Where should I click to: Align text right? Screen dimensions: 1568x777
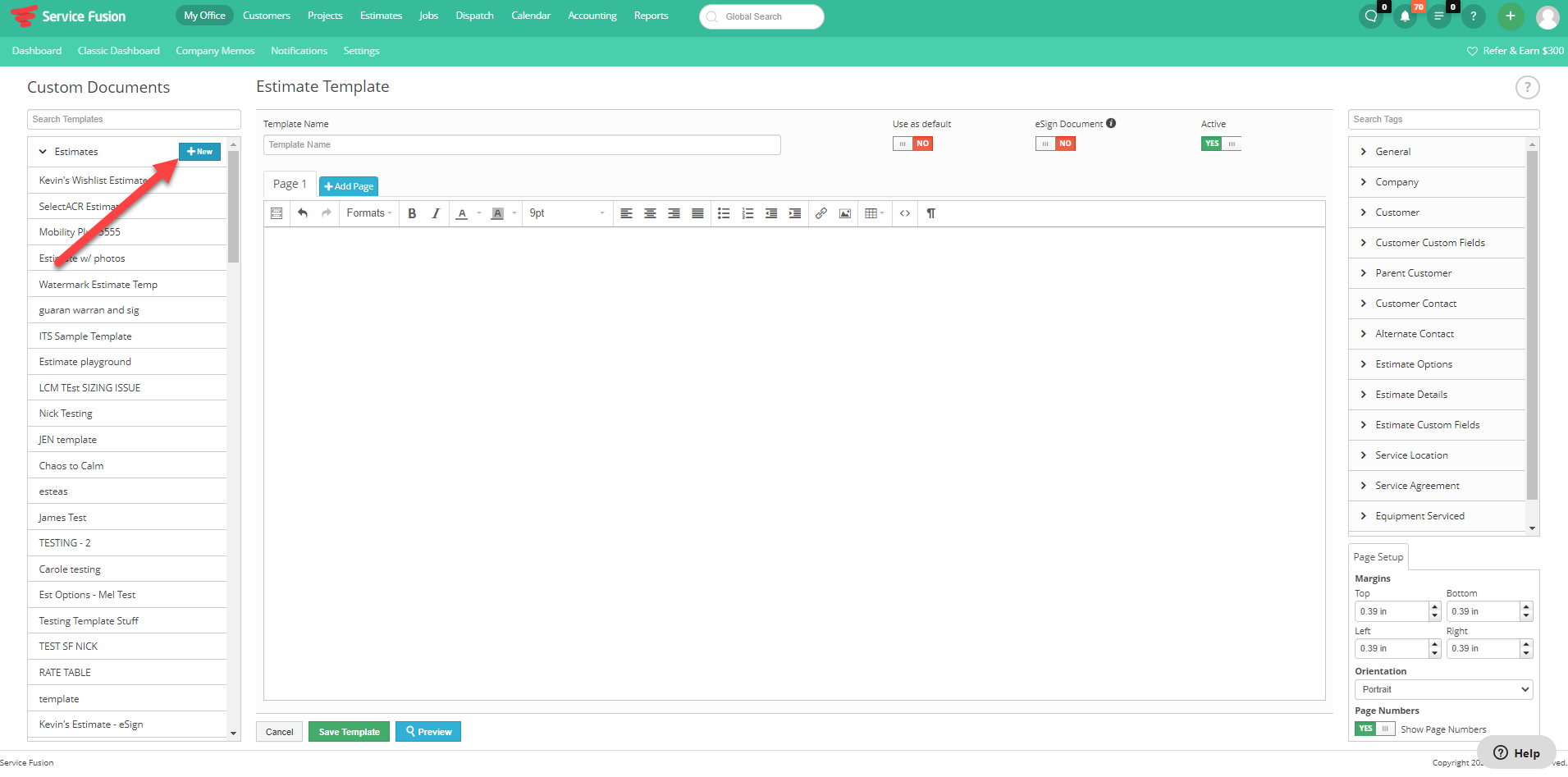pos(674,213)
